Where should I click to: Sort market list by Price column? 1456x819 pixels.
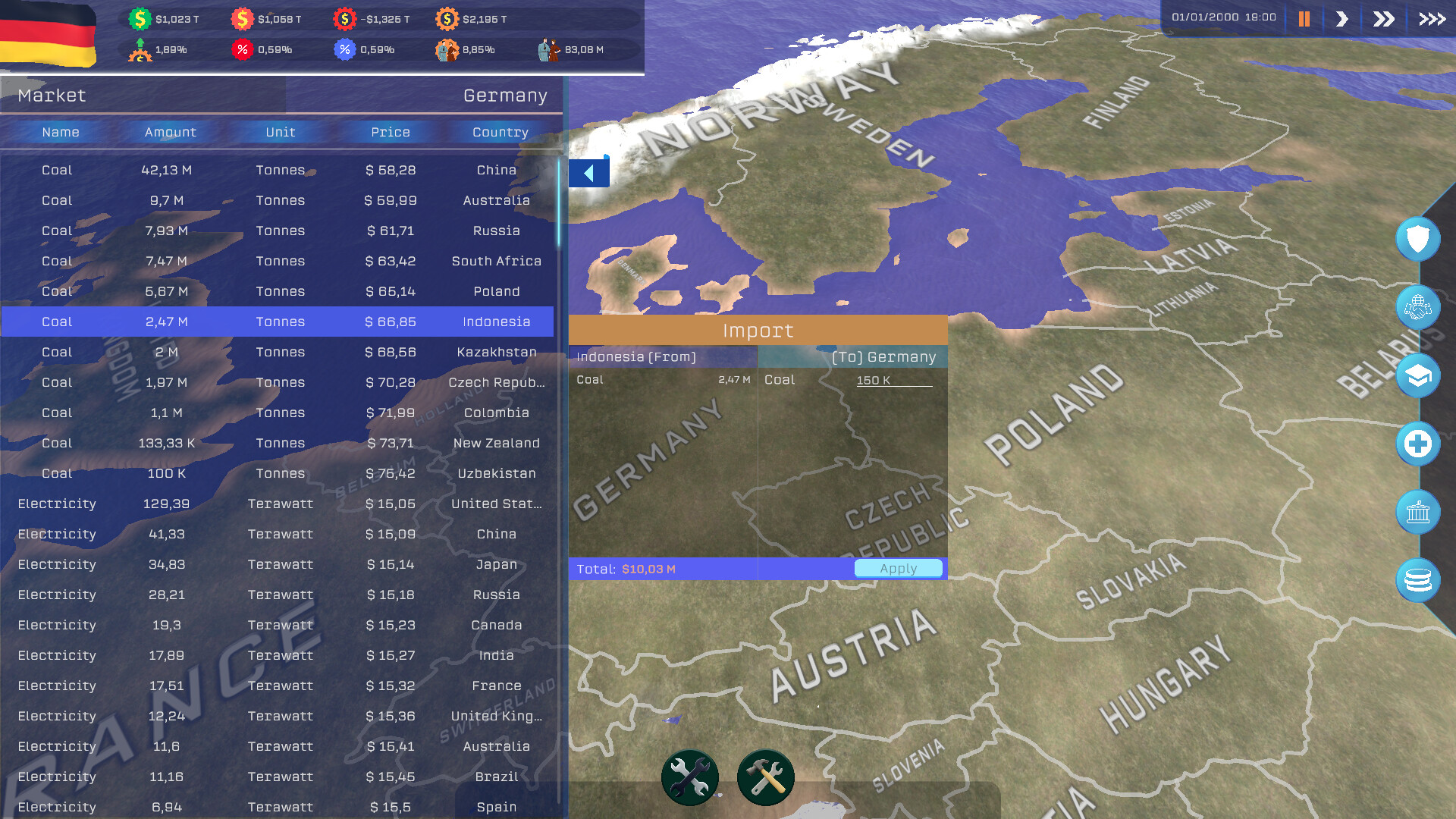tap(390, 132)
